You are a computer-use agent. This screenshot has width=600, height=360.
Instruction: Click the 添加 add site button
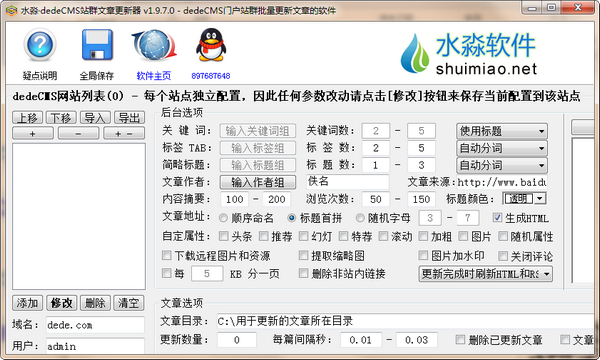(28, 303)
